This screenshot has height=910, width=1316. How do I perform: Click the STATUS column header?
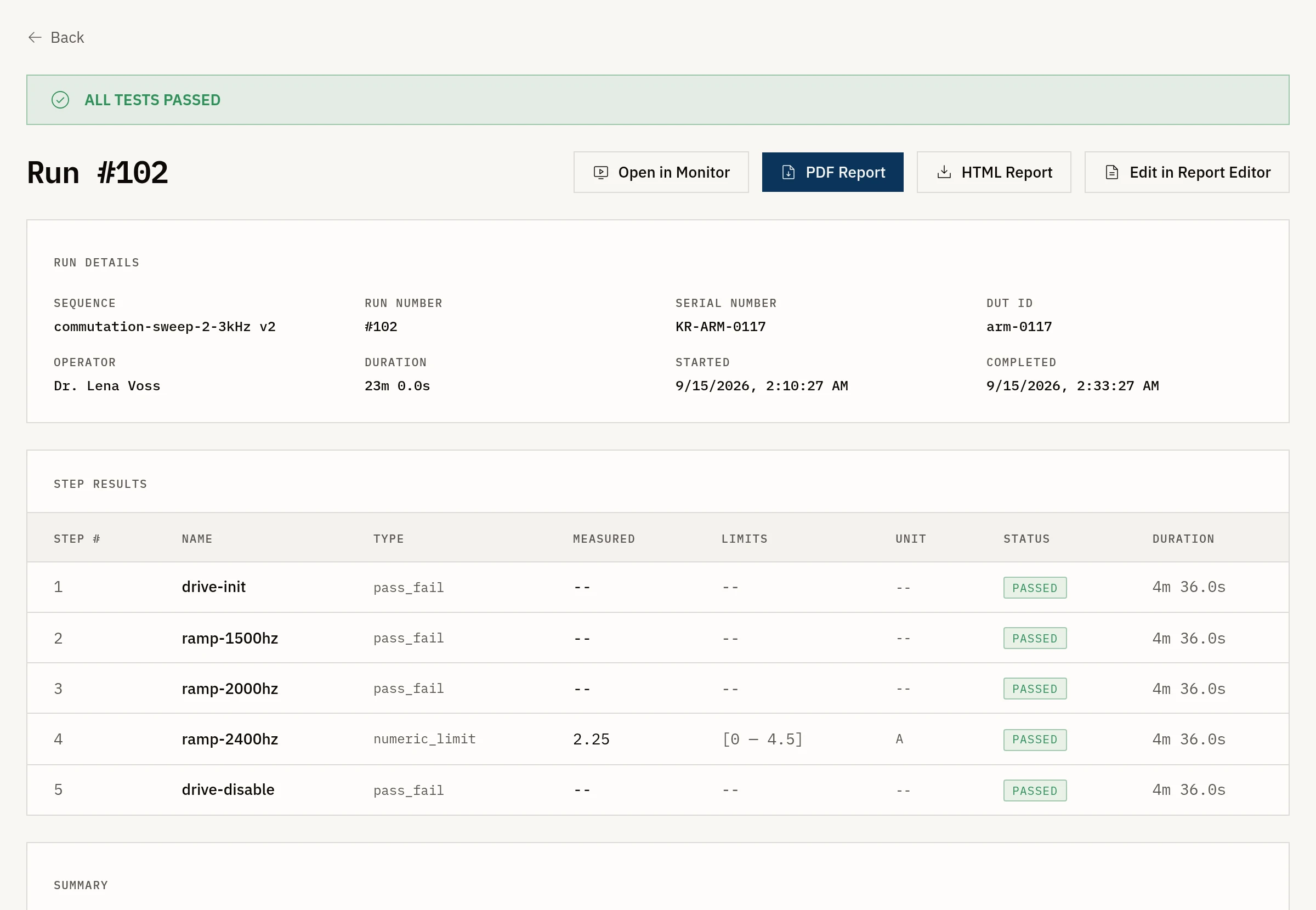[x=1026, y=539]
